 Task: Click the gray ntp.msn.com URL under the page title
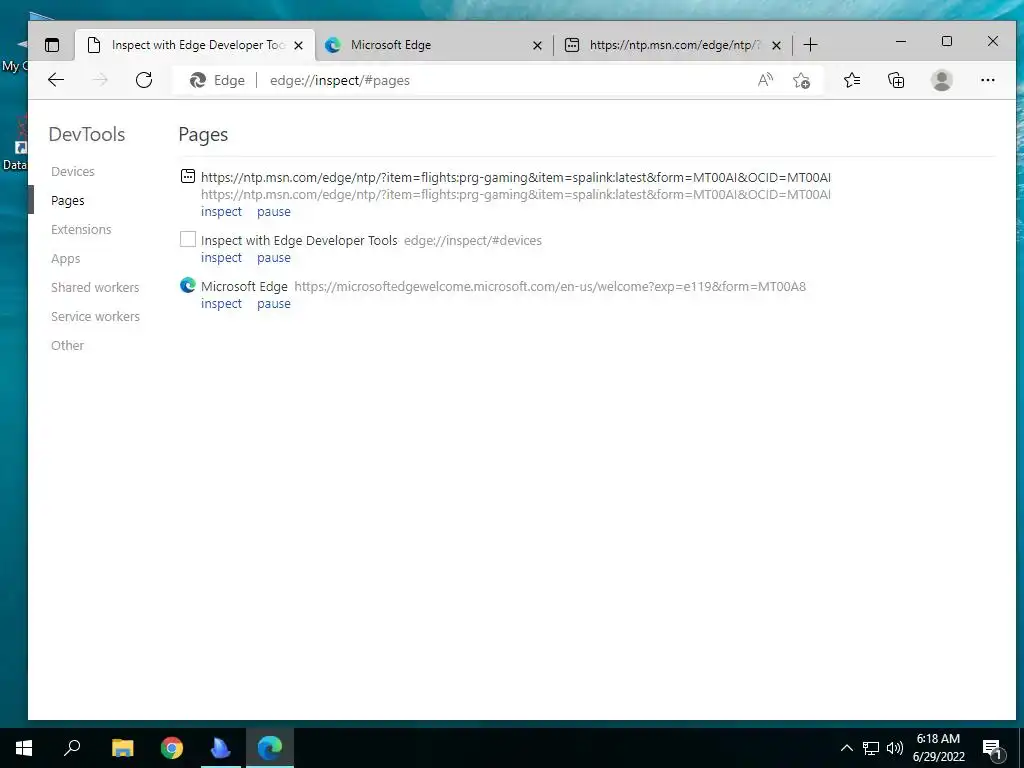click(516, 195)
